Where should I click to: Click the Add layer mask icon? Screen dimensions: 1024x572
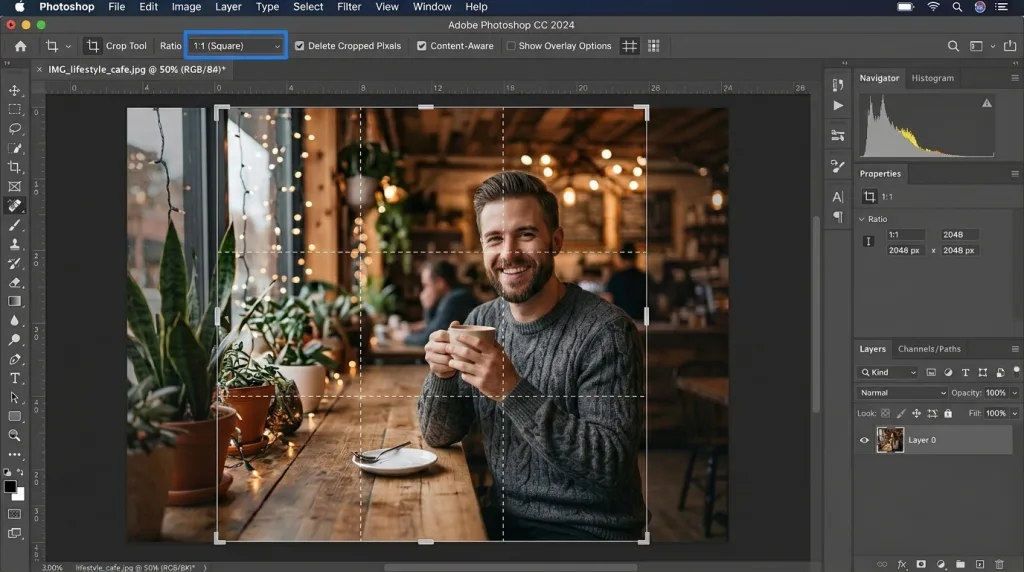pos(921,564)
